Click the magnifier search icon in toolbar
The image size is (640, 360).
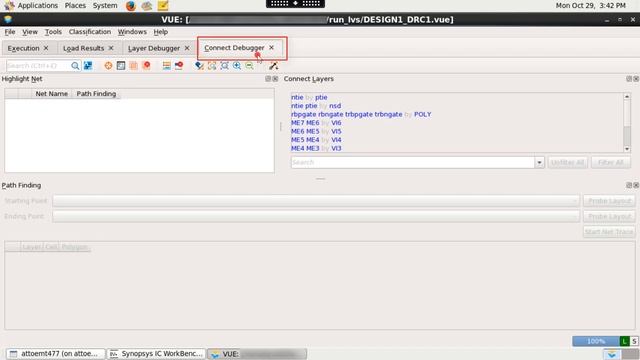75,66
